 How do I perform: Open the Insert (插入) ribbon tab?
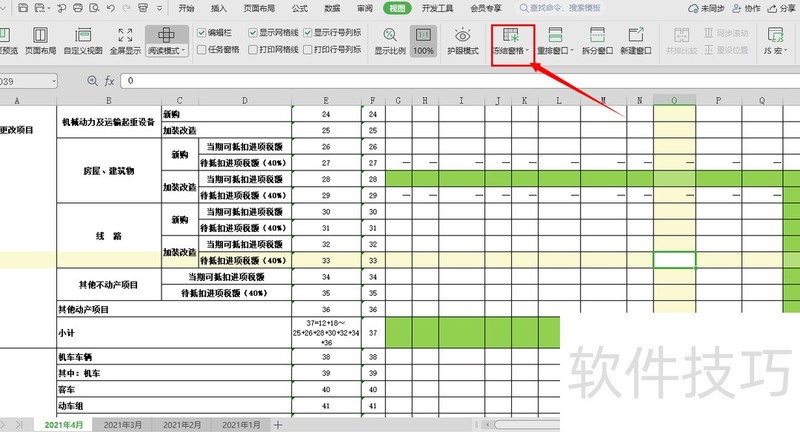(218, 8)
